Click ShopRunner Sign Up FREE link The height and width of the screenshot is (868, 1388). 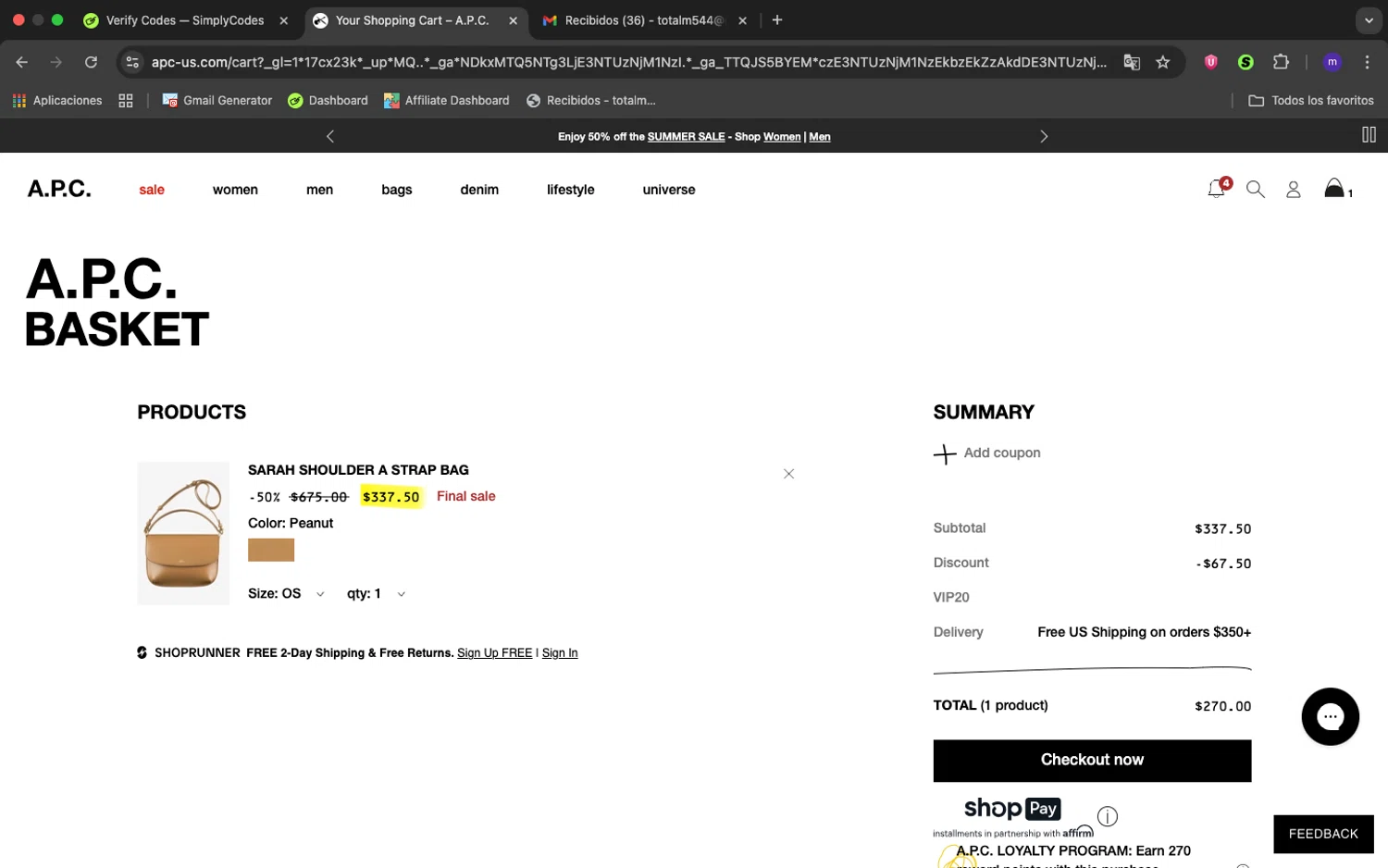(494, 653)
